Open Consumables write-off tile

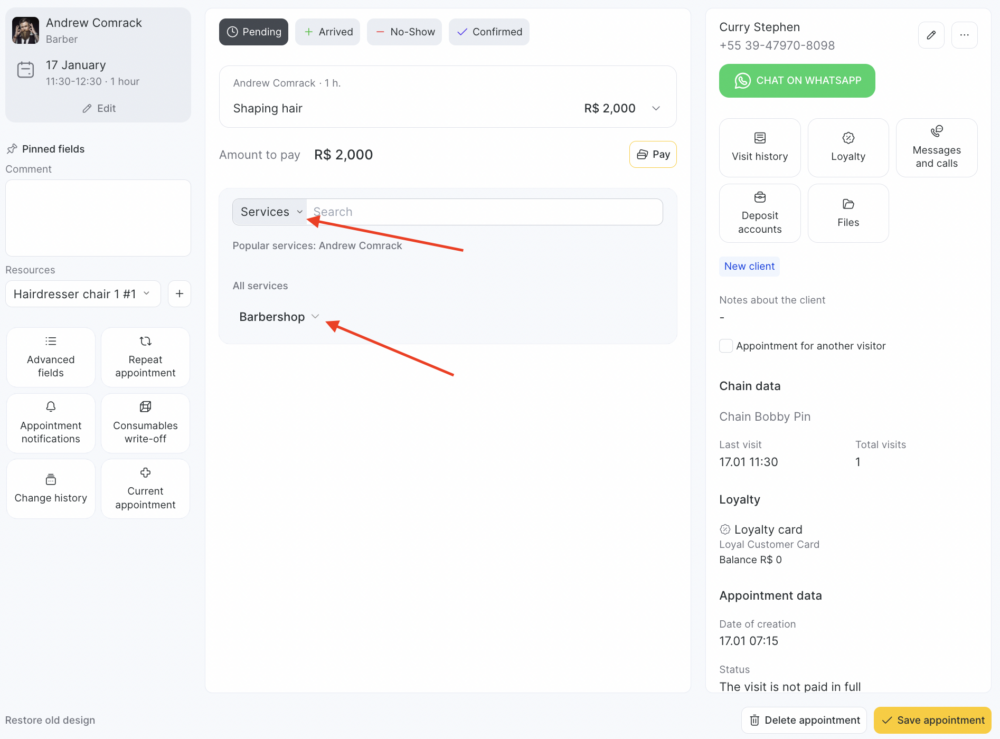pyautogui.click(x=145, y=423)
